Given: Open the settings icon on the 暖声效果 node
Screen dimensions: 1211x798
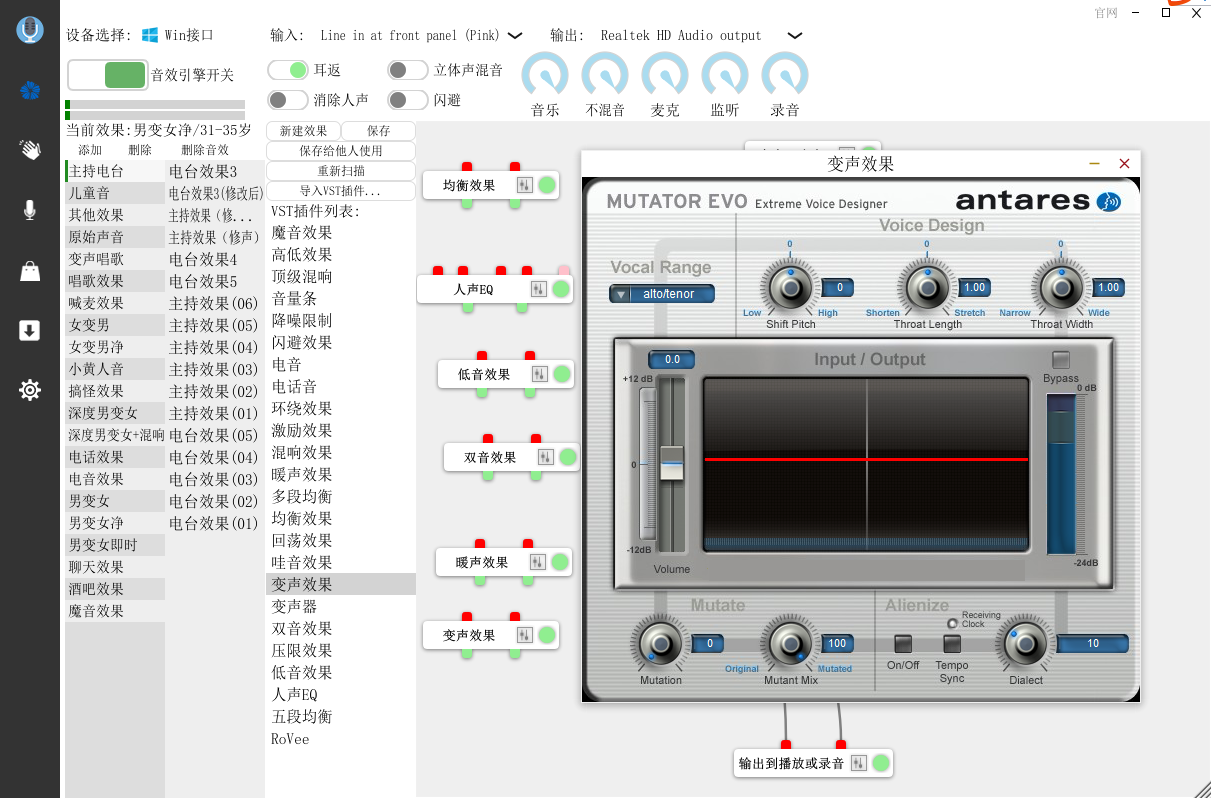Looking at the screenshot, I should [x=538, y=562].
